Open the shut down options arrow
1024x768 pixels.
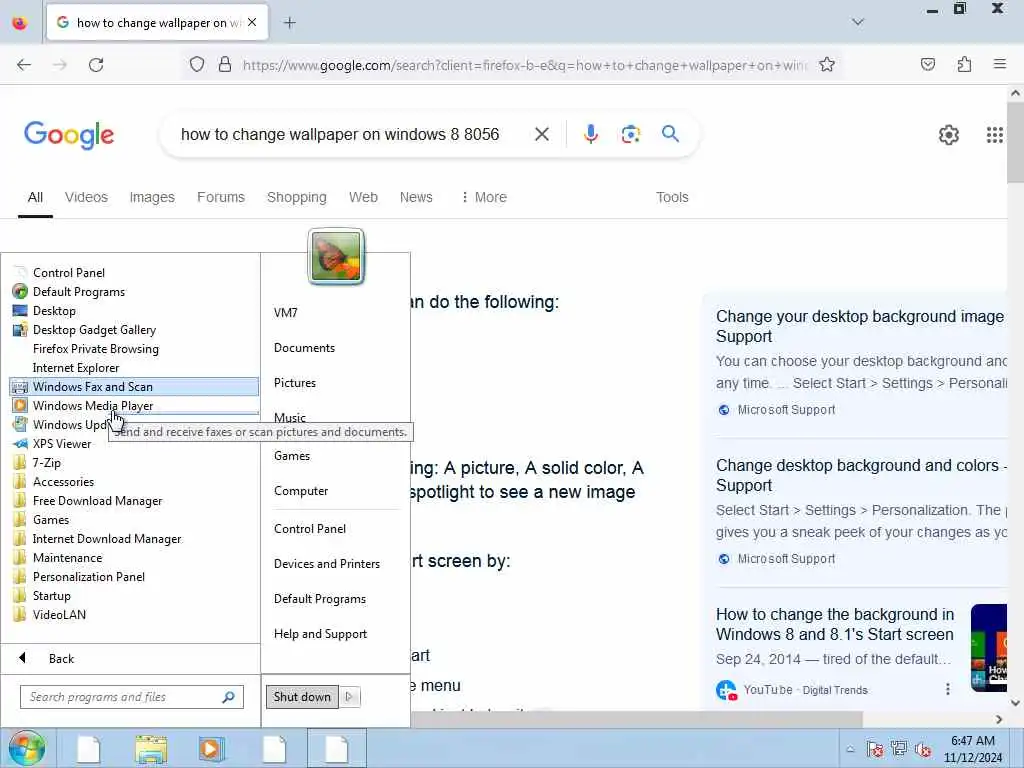point(349,697)
